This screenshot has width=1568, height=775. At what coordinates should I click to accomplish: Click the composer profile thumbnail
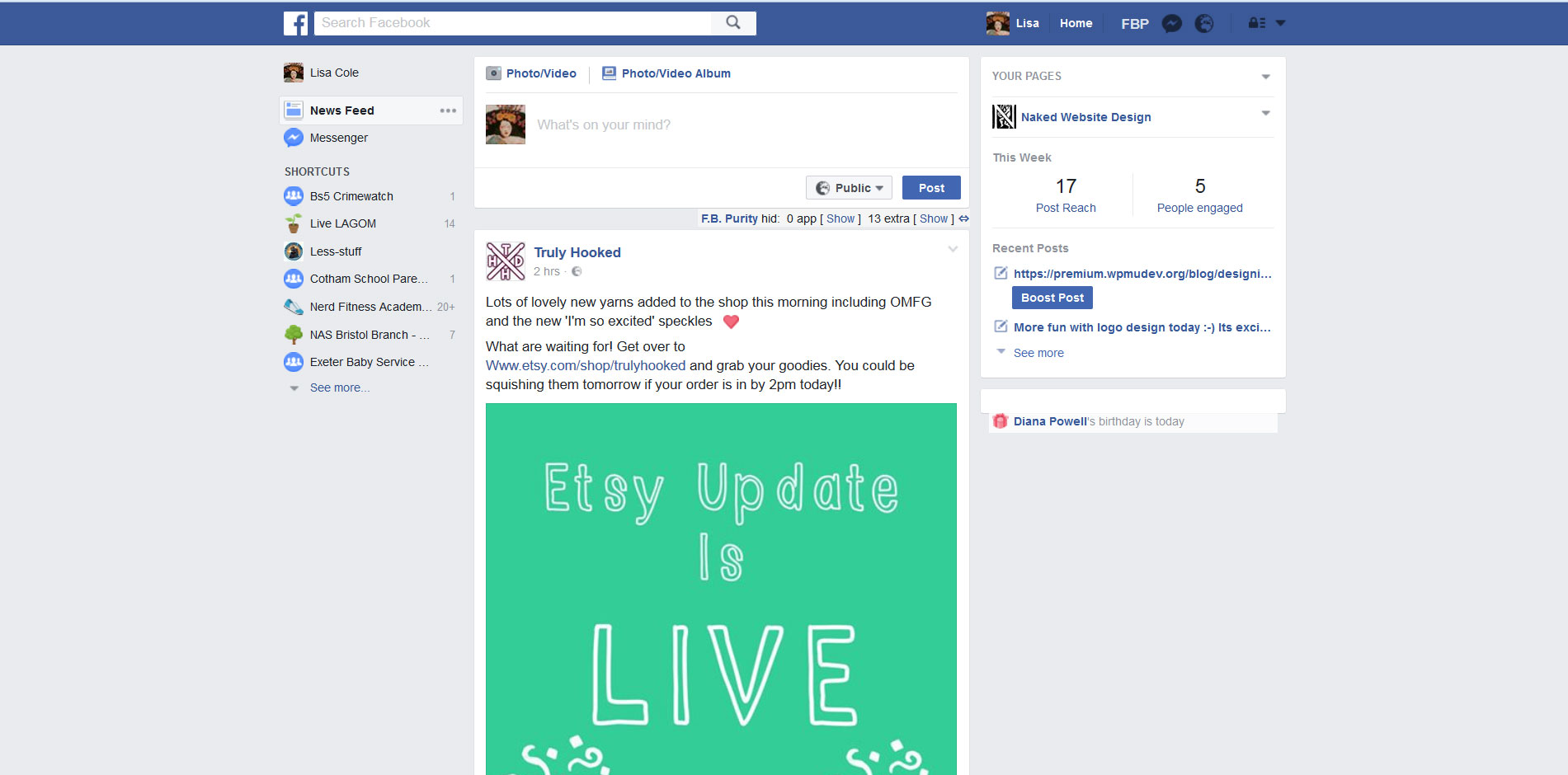point(506,124)
